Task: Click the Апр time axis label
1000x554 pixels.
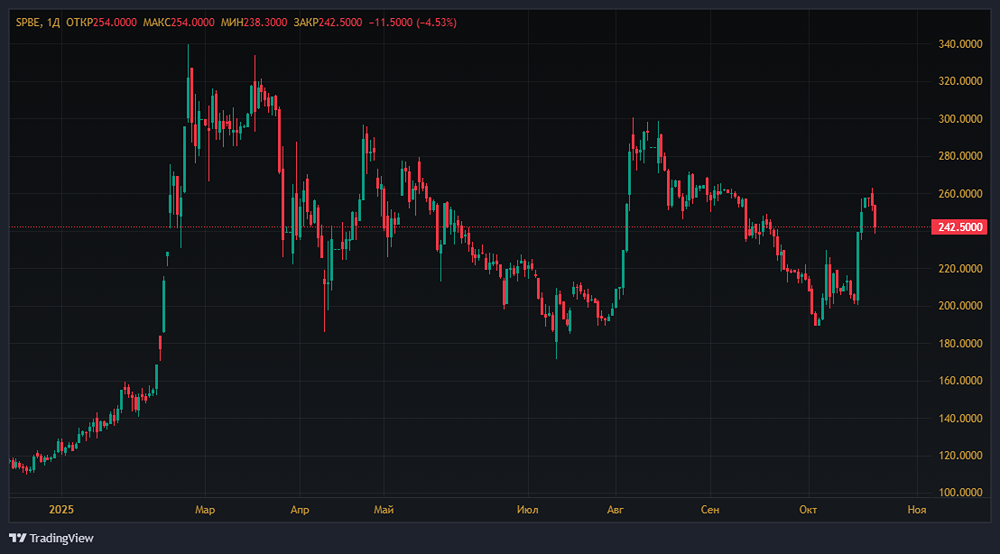Action: point(300,509)
